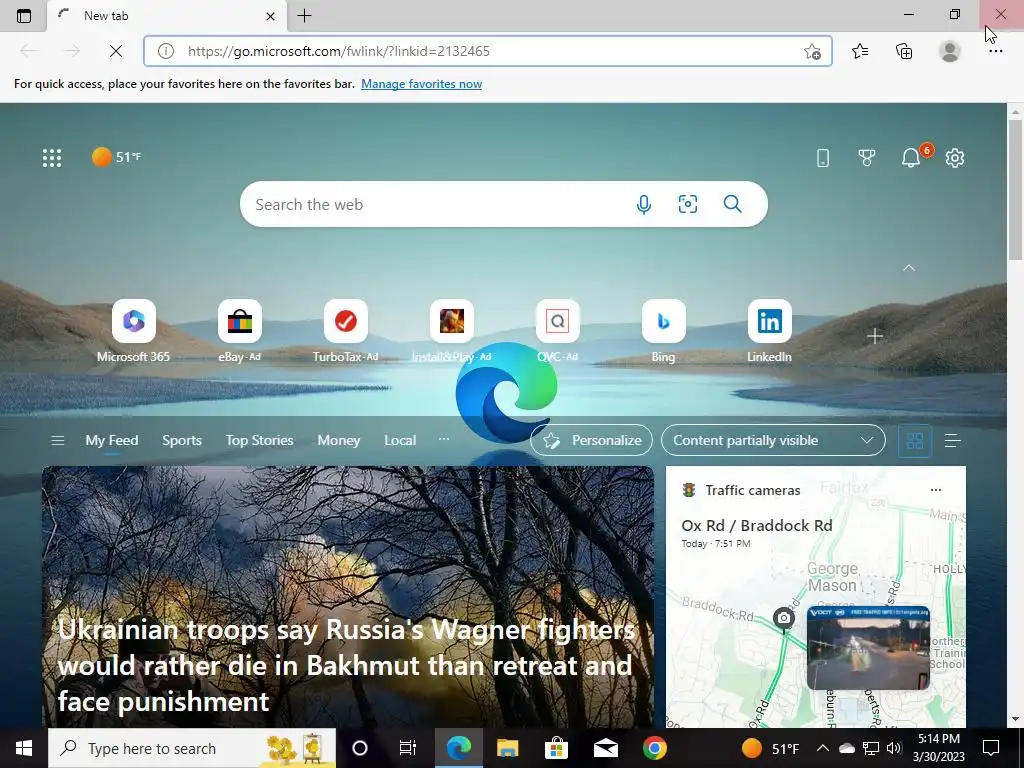The image size is (1024, 768).
Task: Switch to the Sports tab
Action: 182,440
